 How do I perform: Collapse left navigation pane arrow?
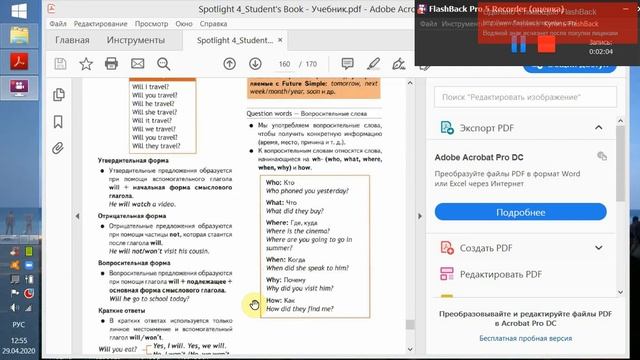pos(77,216)
